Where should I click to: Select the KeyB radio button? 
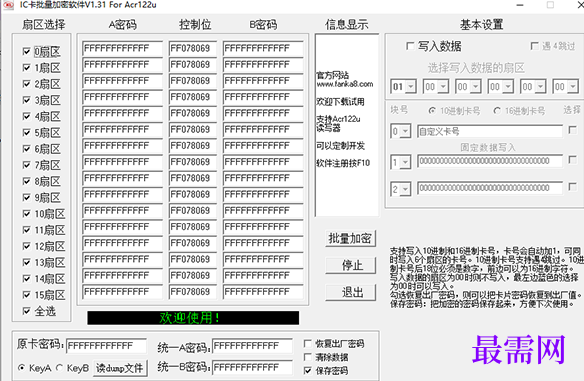(59, 368)
